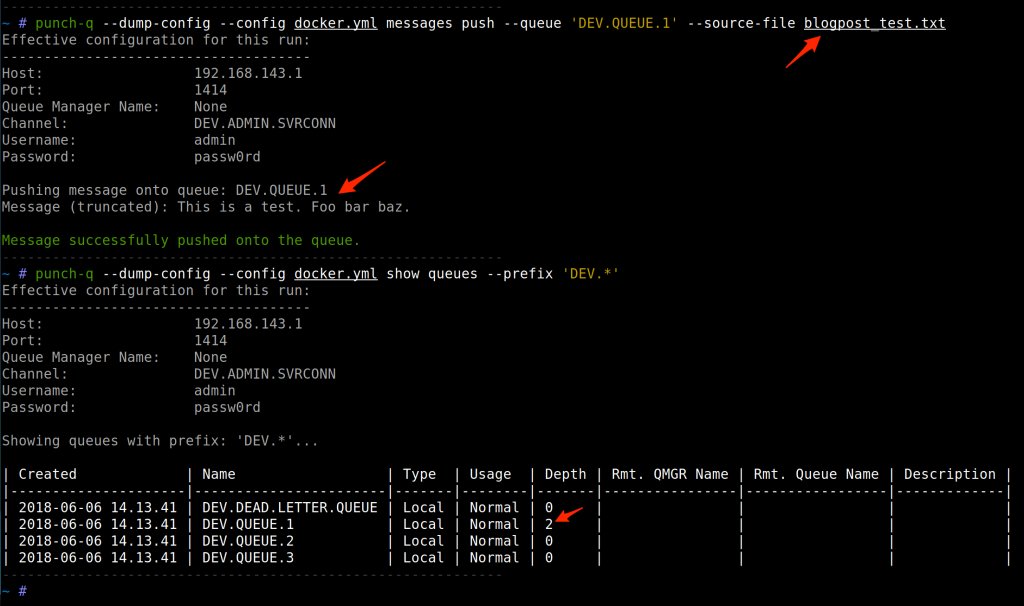This screenshot has height=606, width=1024.
Task: Click the 'Rmt. Queue Name' column header
Action: (x=816, y=474)
